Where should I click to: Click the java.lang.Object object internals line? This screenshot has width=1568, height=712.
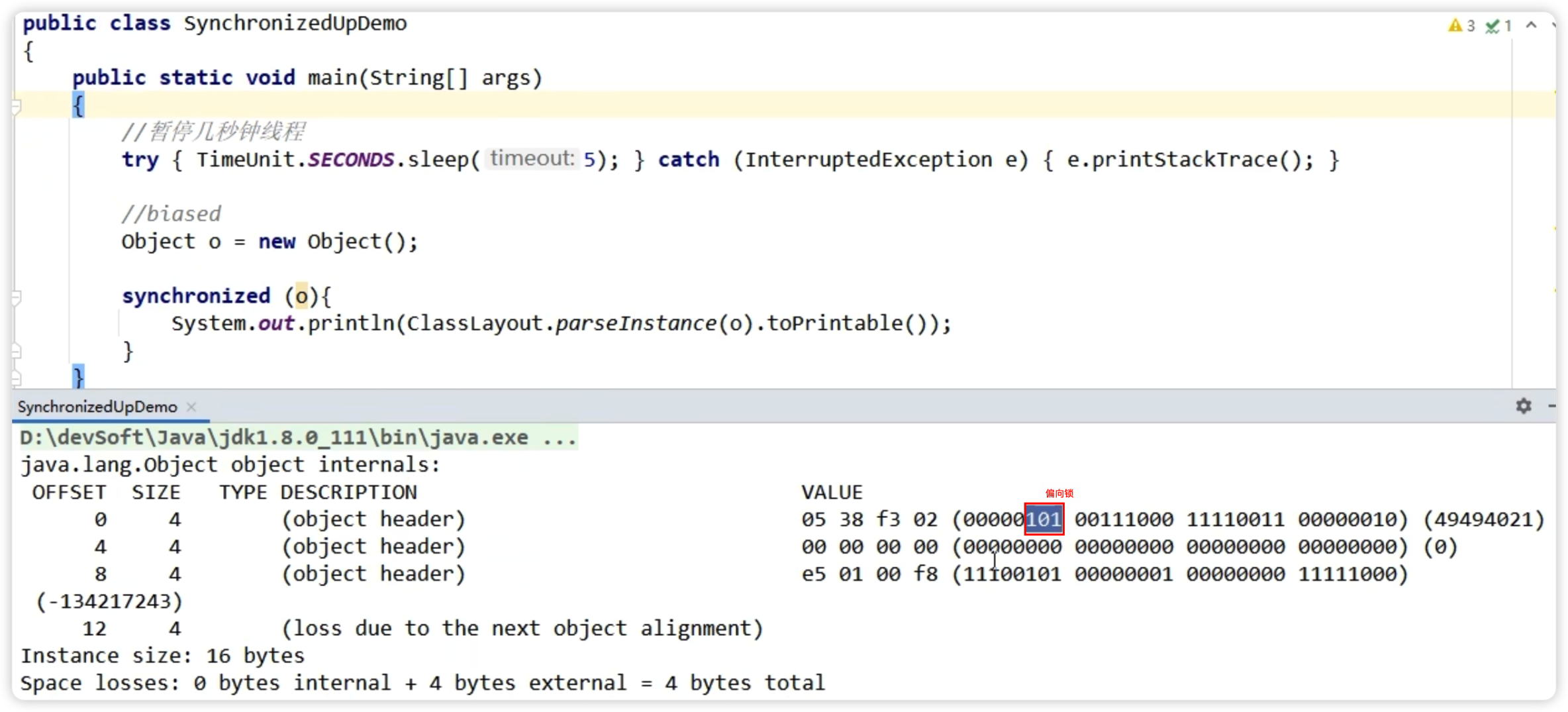click(x=230, y=464)
